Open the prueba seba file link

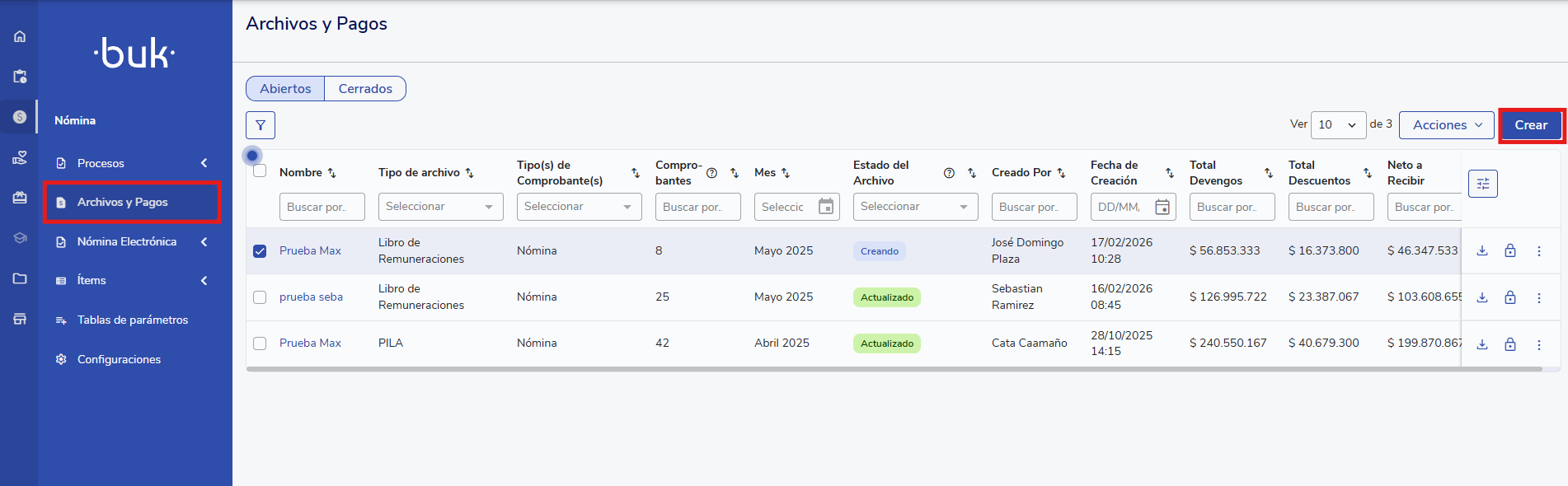tap(311, 297)
